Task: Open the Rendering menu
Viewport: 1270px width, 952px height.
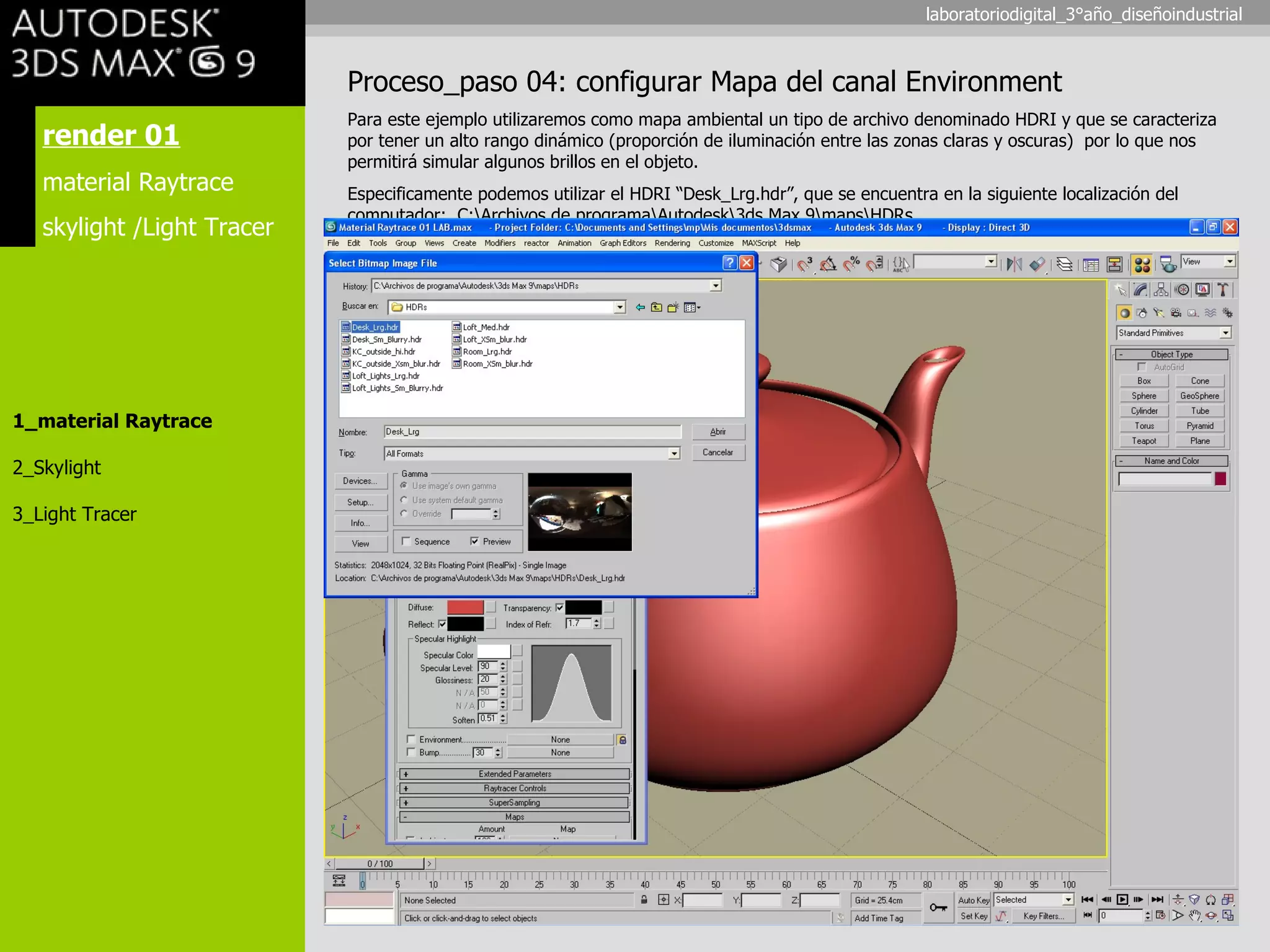Action: click(x=672, y=243)
